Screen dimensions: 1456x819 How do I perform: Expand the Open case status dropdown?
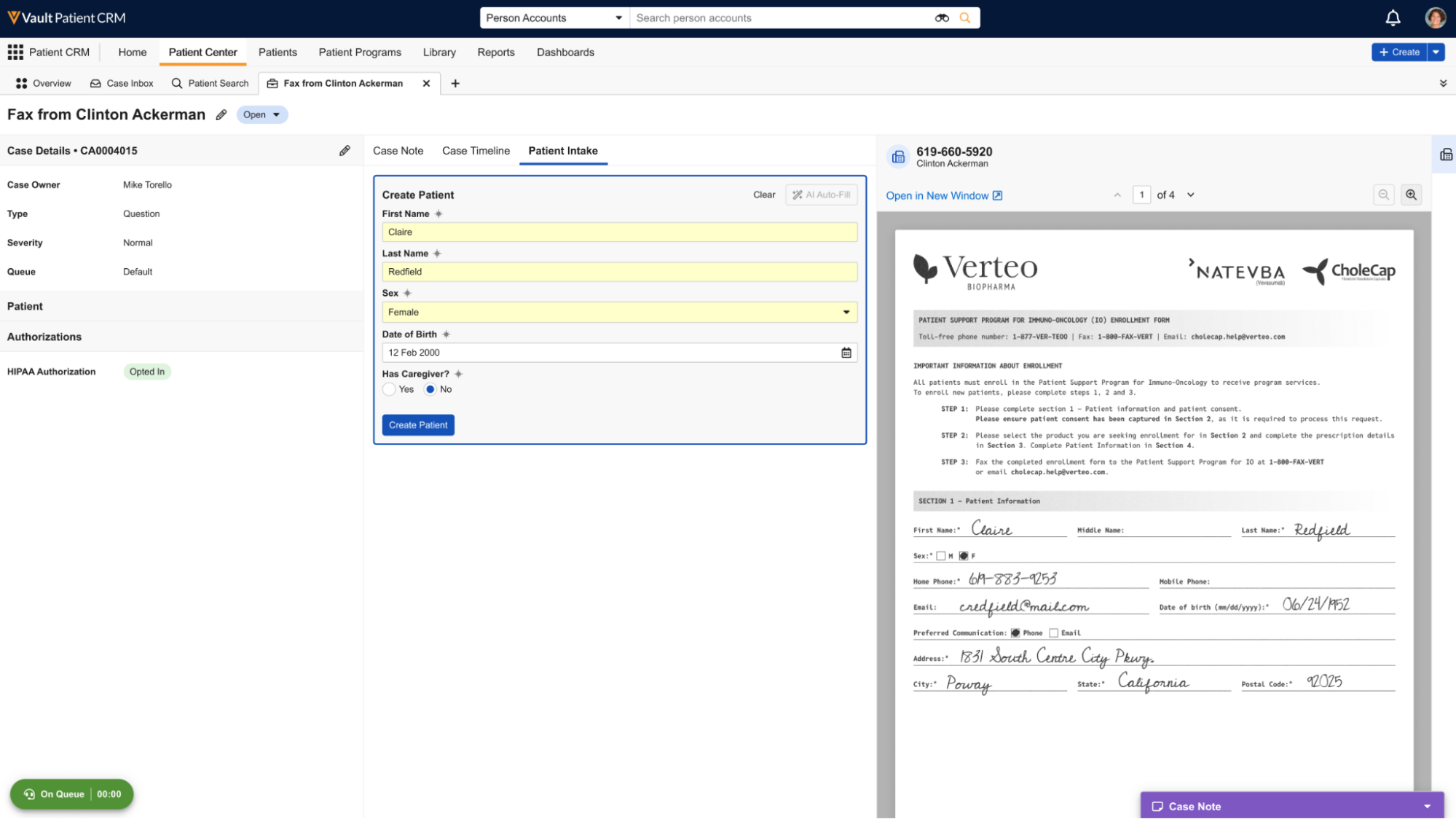(262, 115)
